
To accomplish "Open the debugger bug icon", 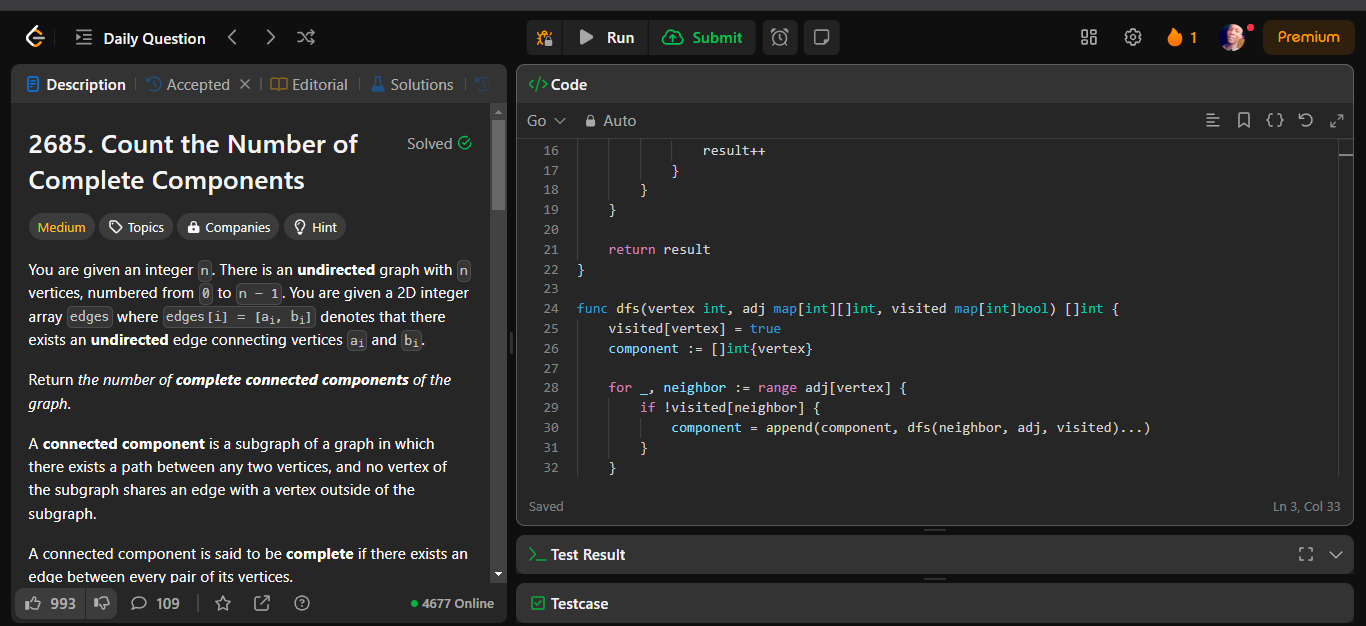I will tap(544, 38).
